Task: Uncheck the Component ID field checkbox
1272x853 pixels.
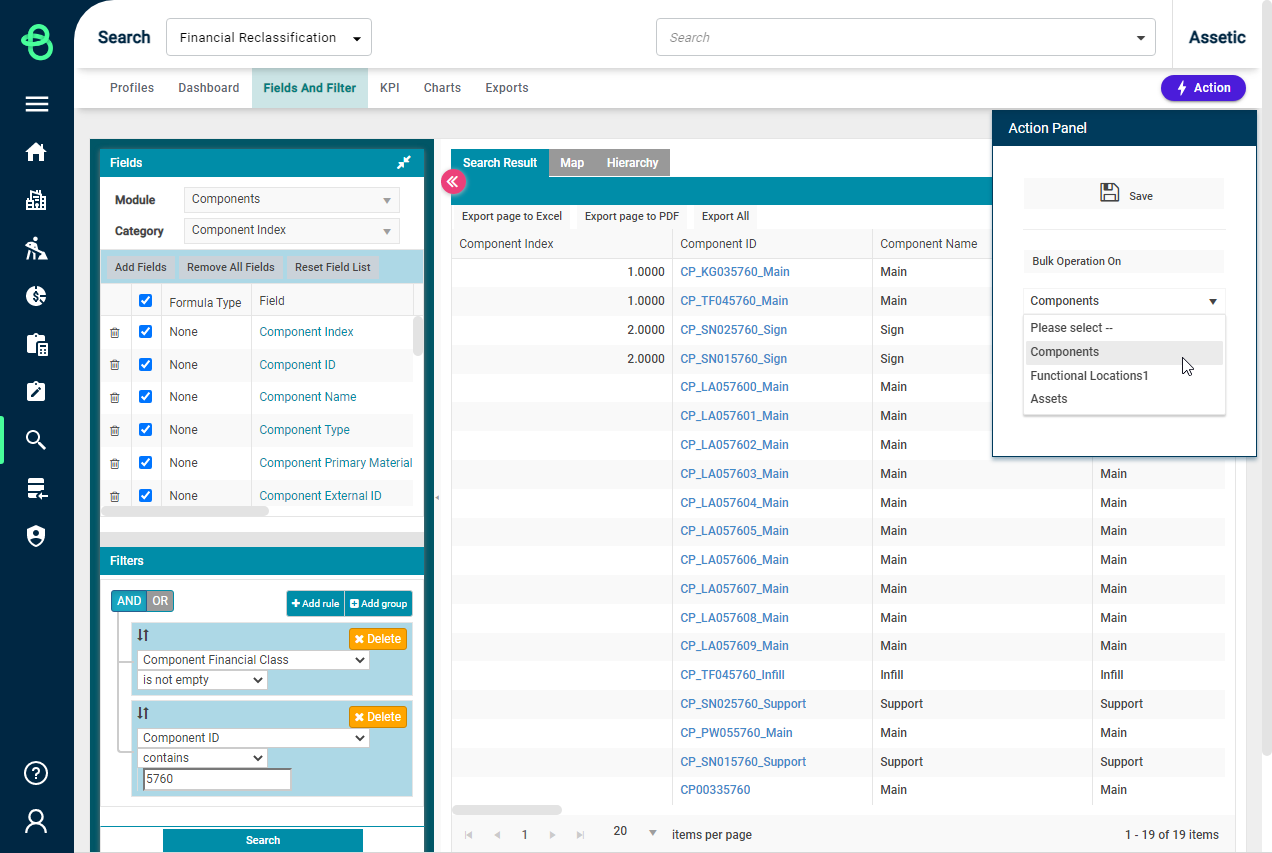Action: [145, 364]
